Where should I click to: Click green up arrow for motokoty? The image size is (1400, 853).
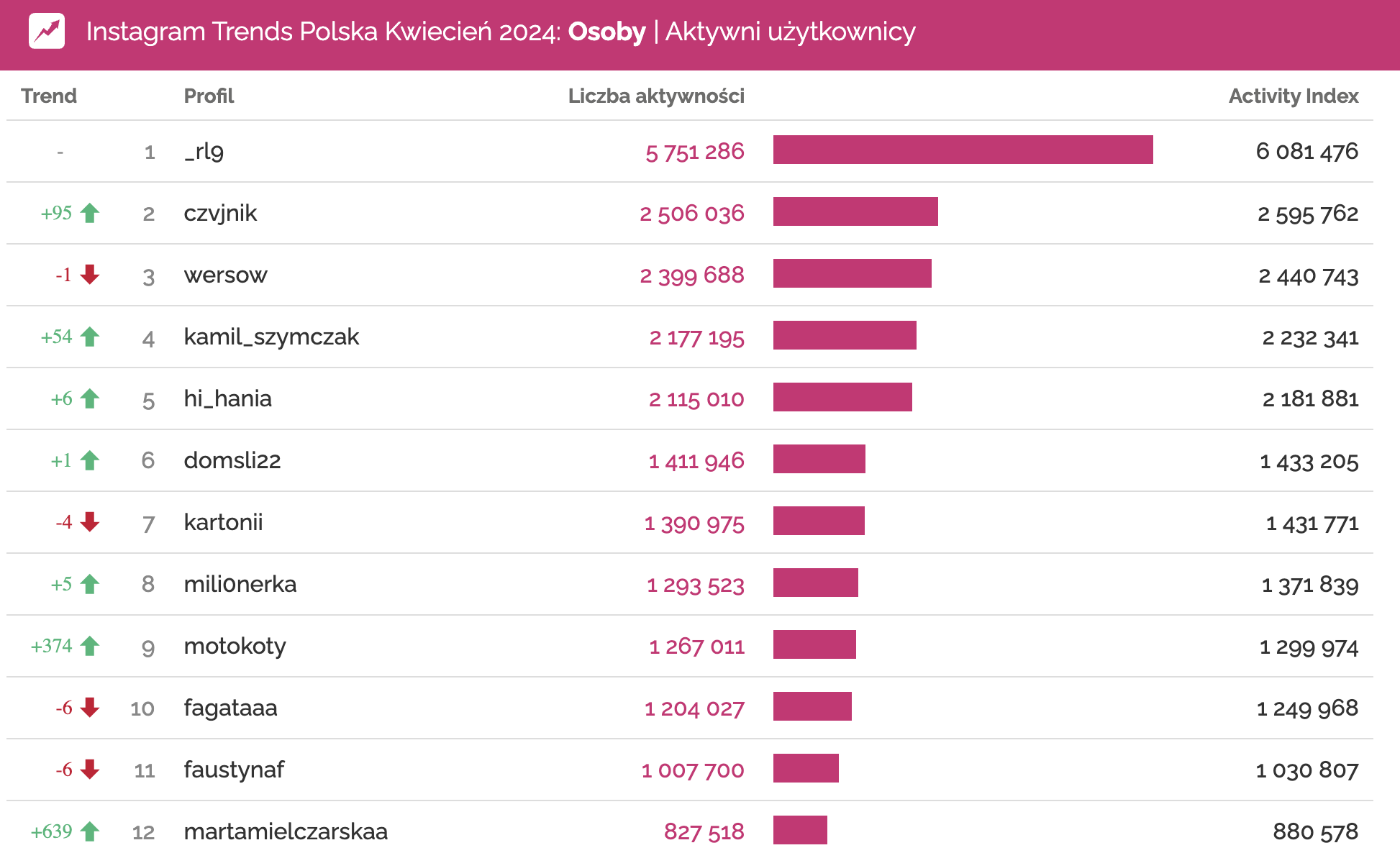[90, 646]
